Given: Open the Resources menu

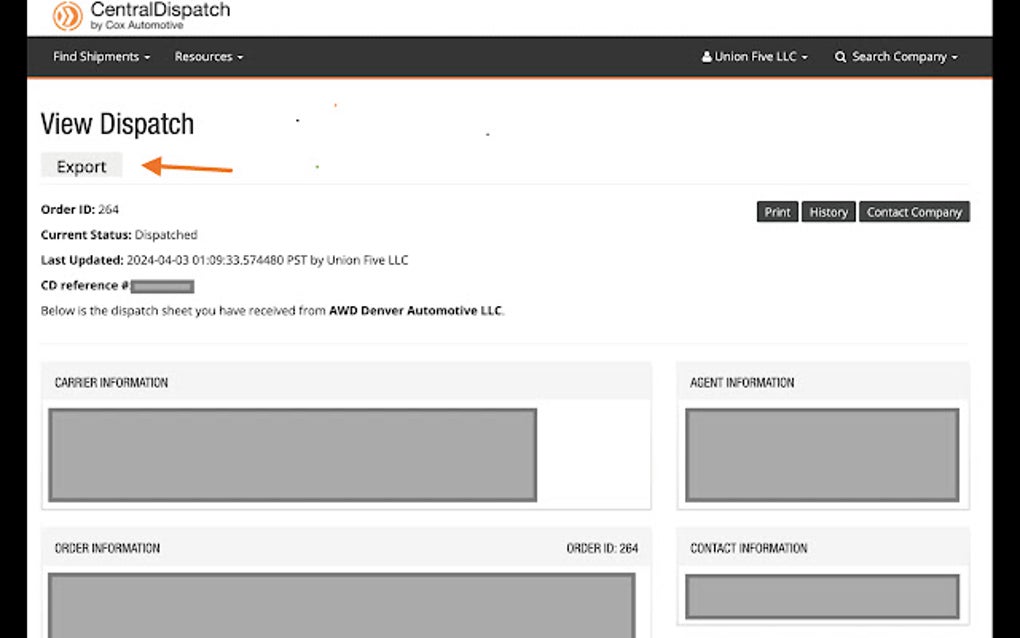Looking at the screenshot, I should (205, 57).
